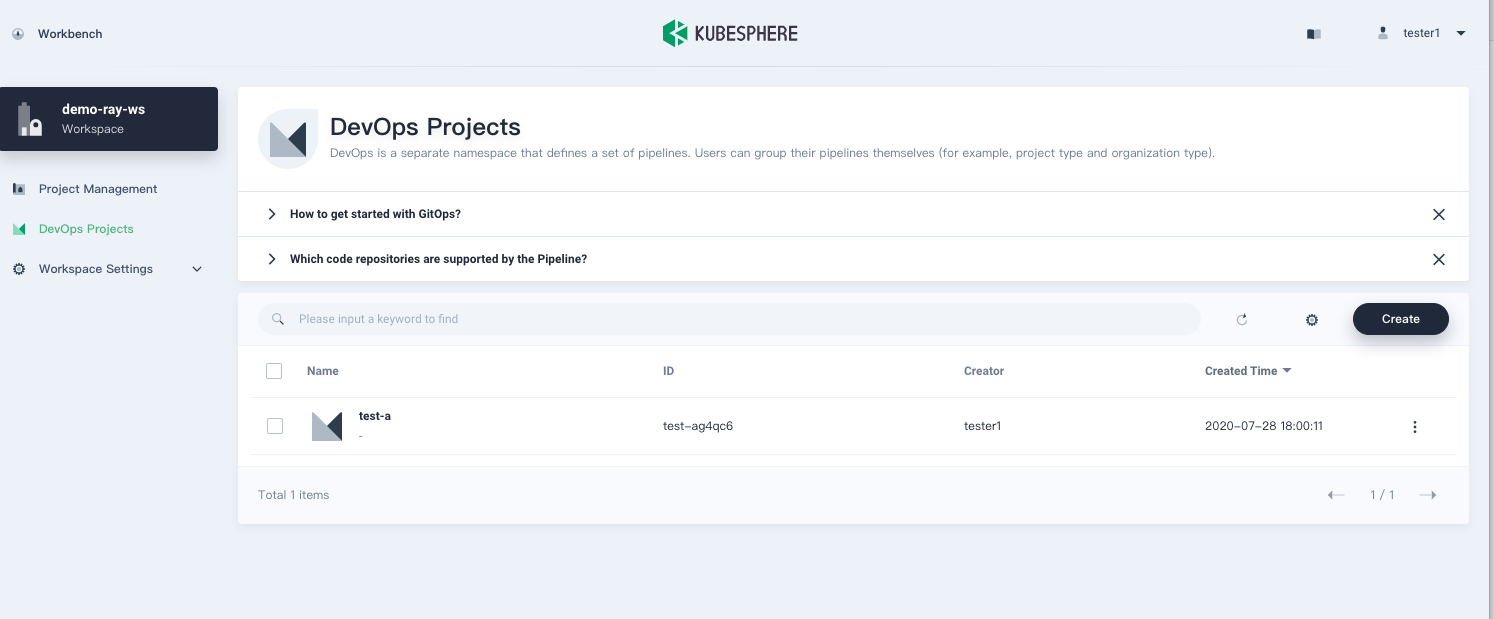Click the KubeSphere logo
The width and height of the screenshot is (1494, 619).
[x=730, y=34]
